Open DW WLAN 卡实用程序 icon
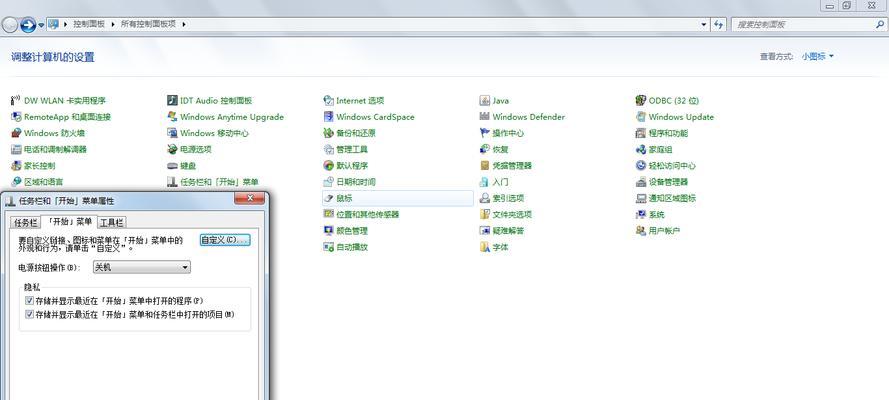889x400 pixels. coord(16,101)
